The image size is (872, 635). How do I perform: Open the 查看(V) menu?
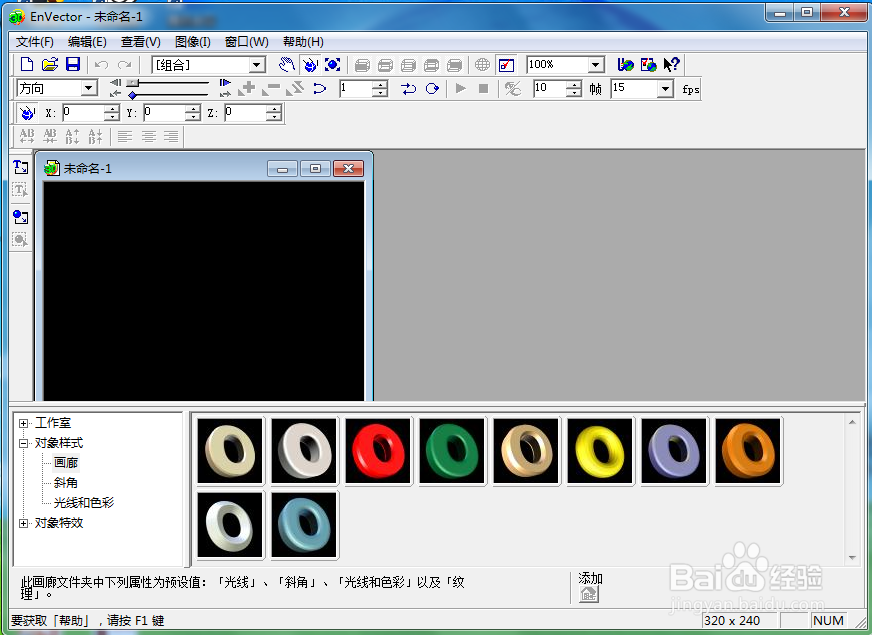pos(141,42)
